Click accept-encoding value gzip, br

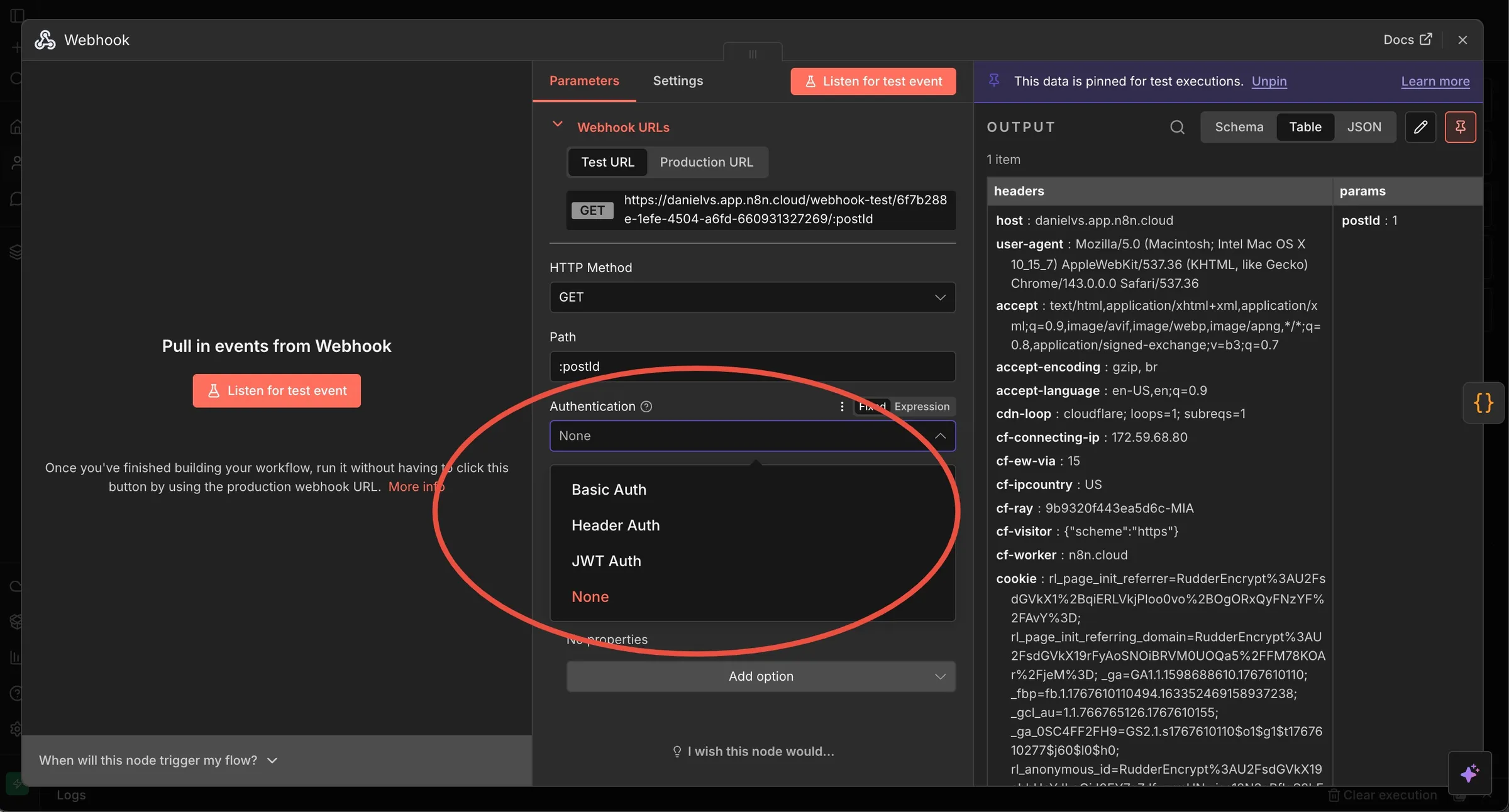coord(1134,367)
